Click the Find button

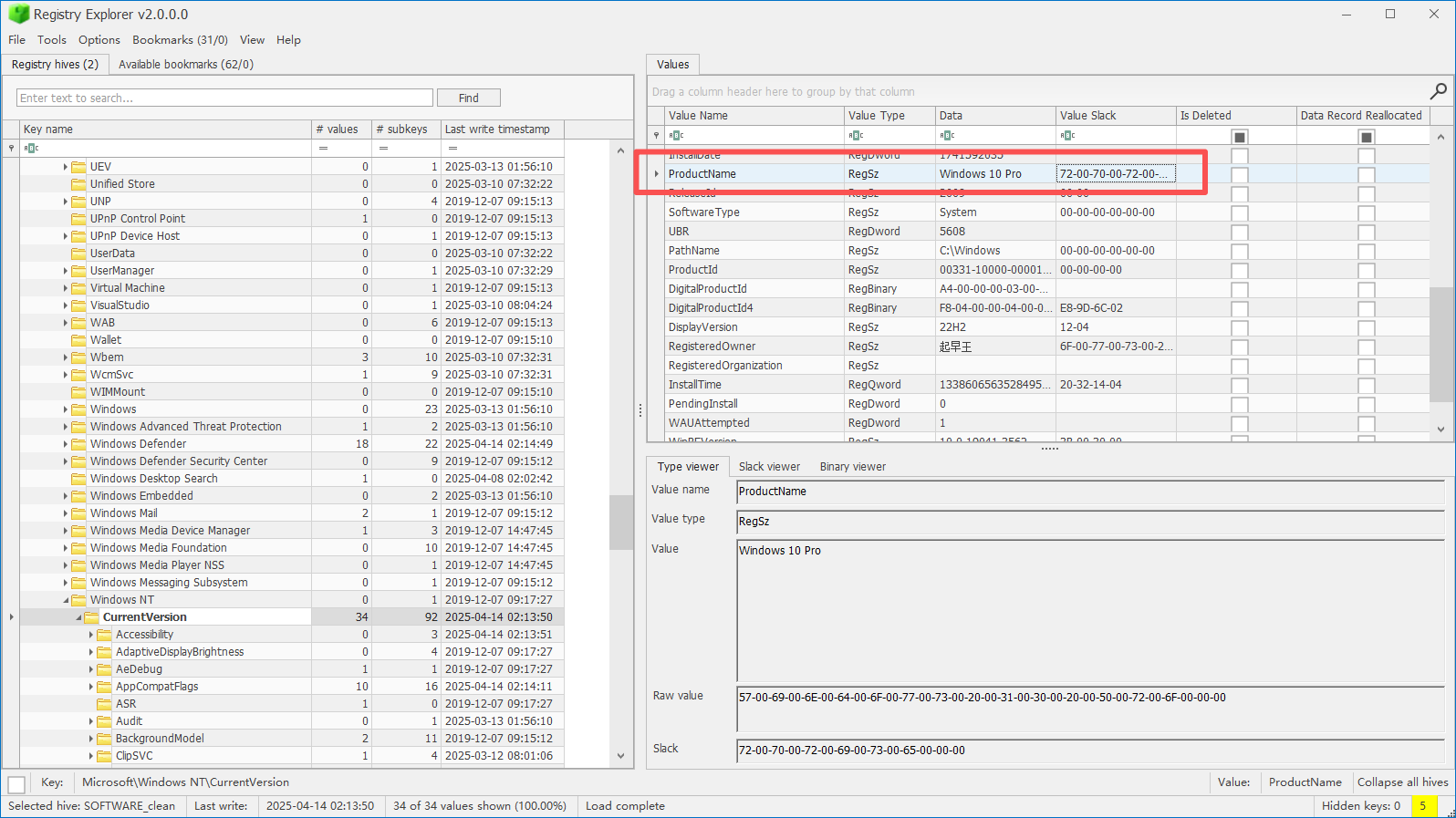click(469, 98)
